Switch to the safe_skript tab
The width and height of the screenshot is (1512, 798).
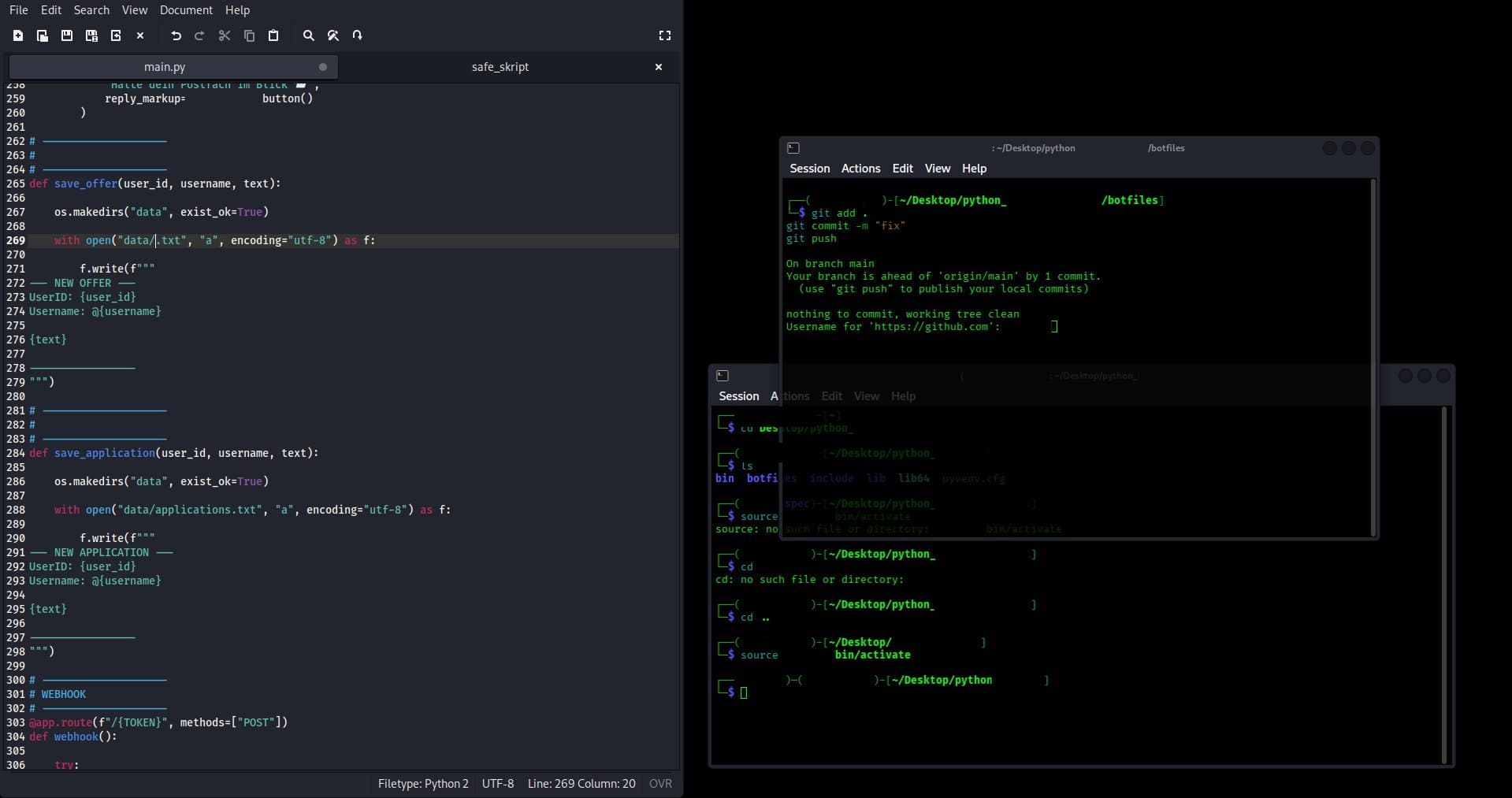coord(500,67)
